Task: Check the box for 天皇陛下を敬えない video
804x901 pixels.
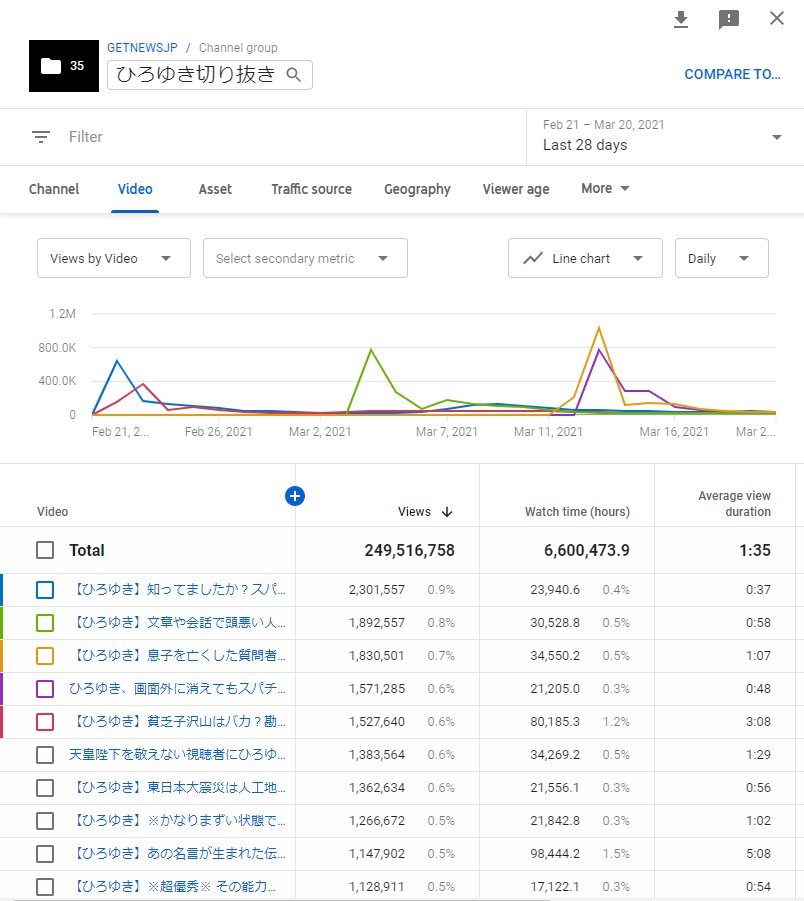Action: [45, 754]
